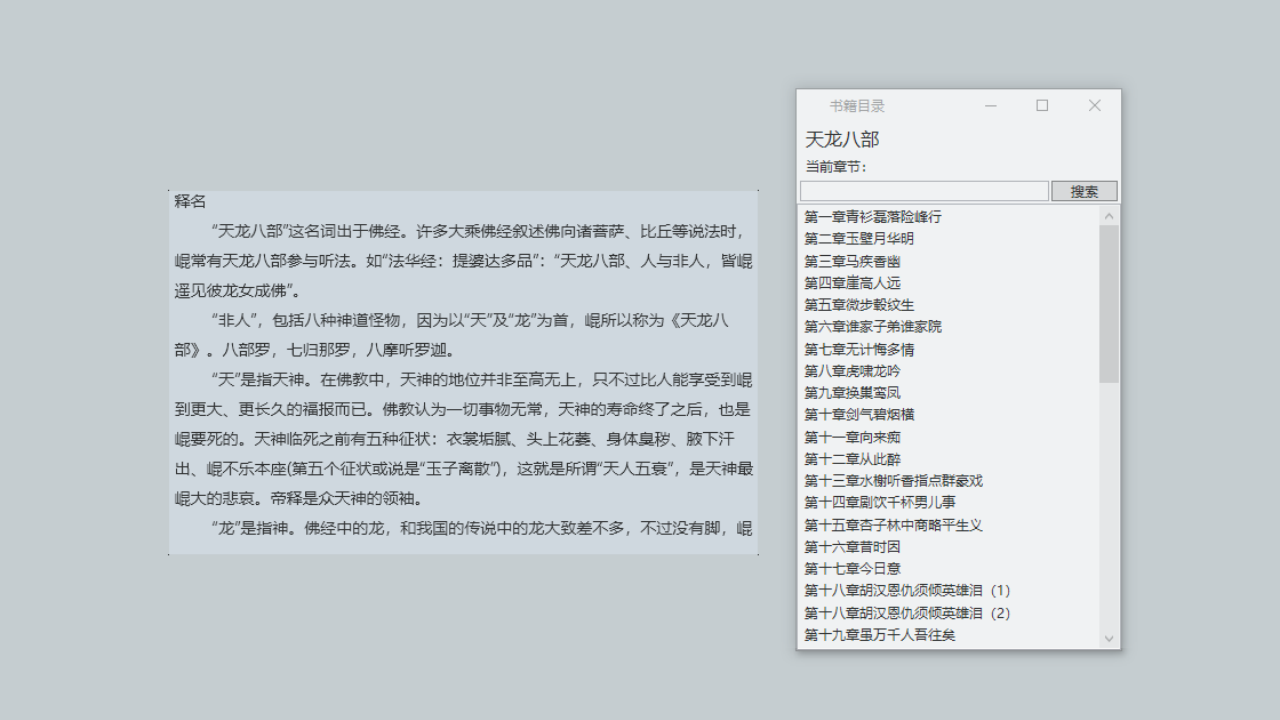Minimize the 书籍目录 window
The height and width of the screenshot is (720, 1280).
click(990, 105)
